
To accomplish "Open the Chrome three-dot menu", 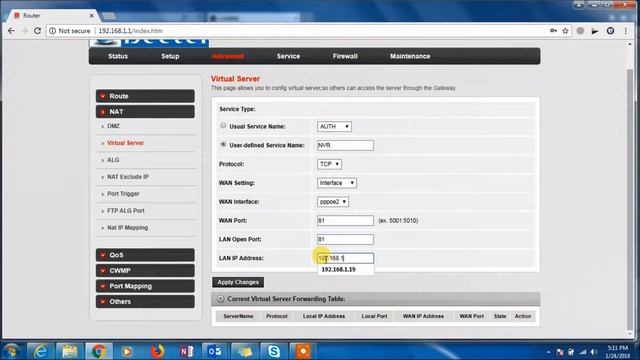I will [x=626, y=31].
